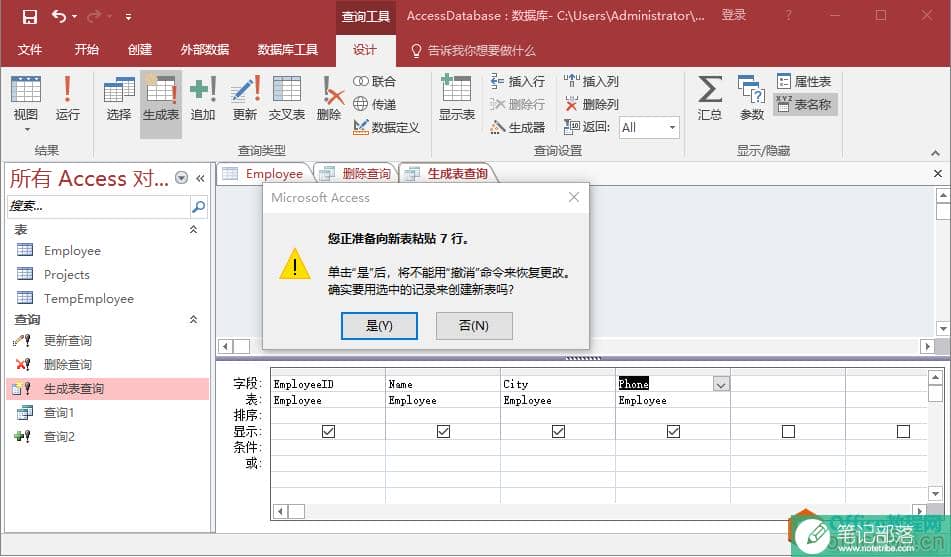Open the Create (创建) ribbon tab
This screenshot has height=557, width=951.
(x=139, y=50)
